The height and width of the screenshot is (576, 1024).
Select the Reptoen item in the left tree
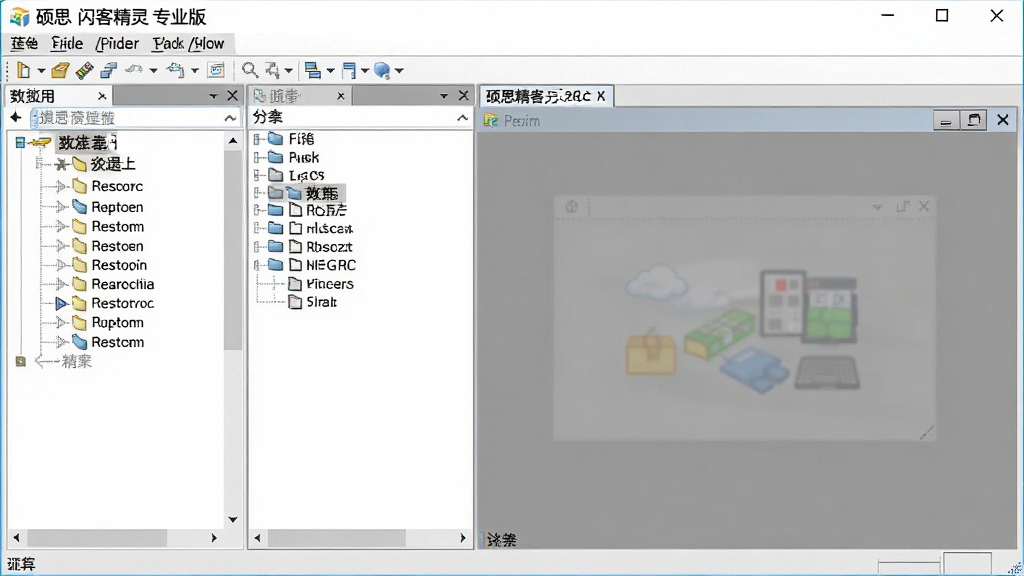(118, 208)
